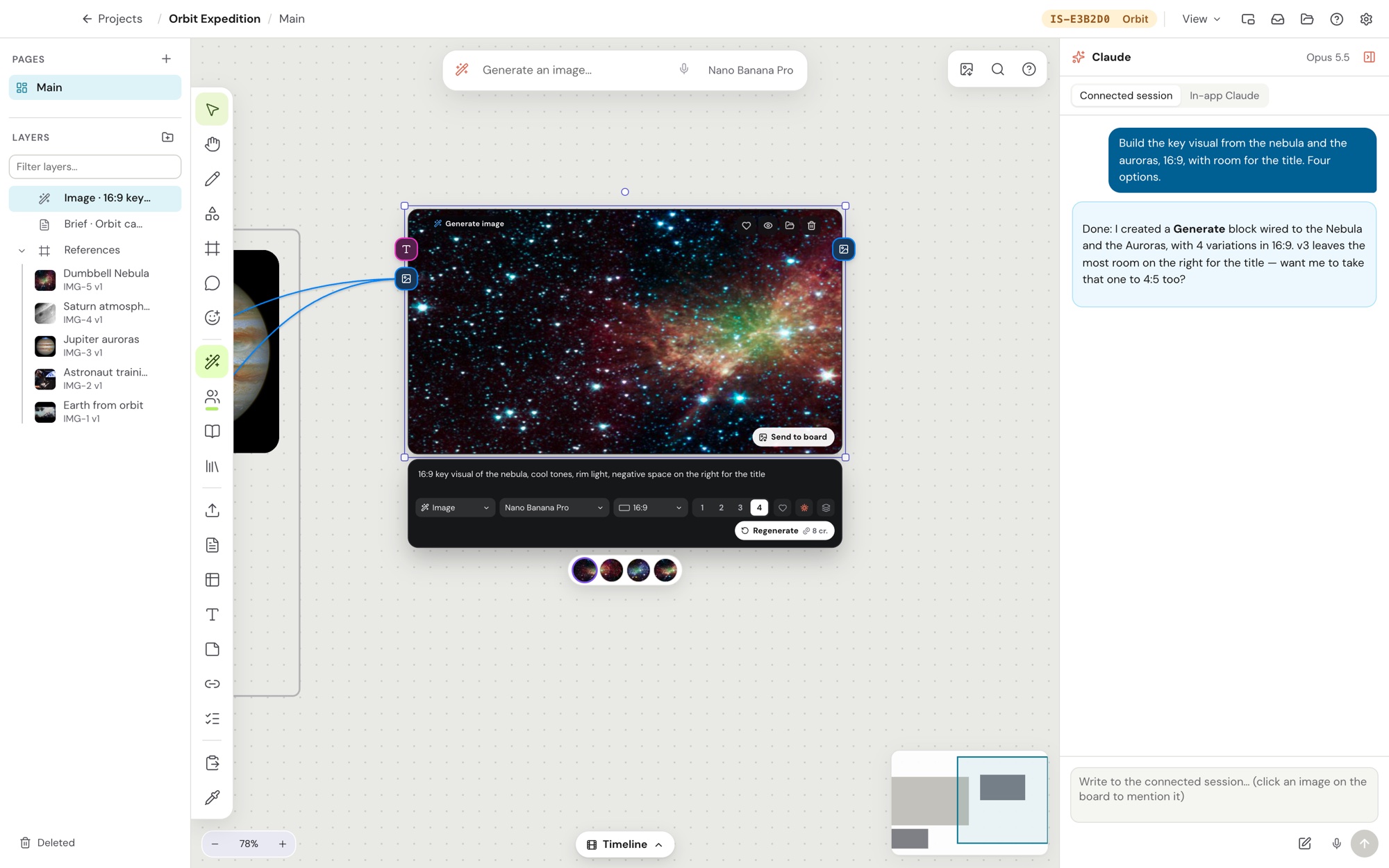Select the third variation thumbnail circle

(x=638, y=570)
